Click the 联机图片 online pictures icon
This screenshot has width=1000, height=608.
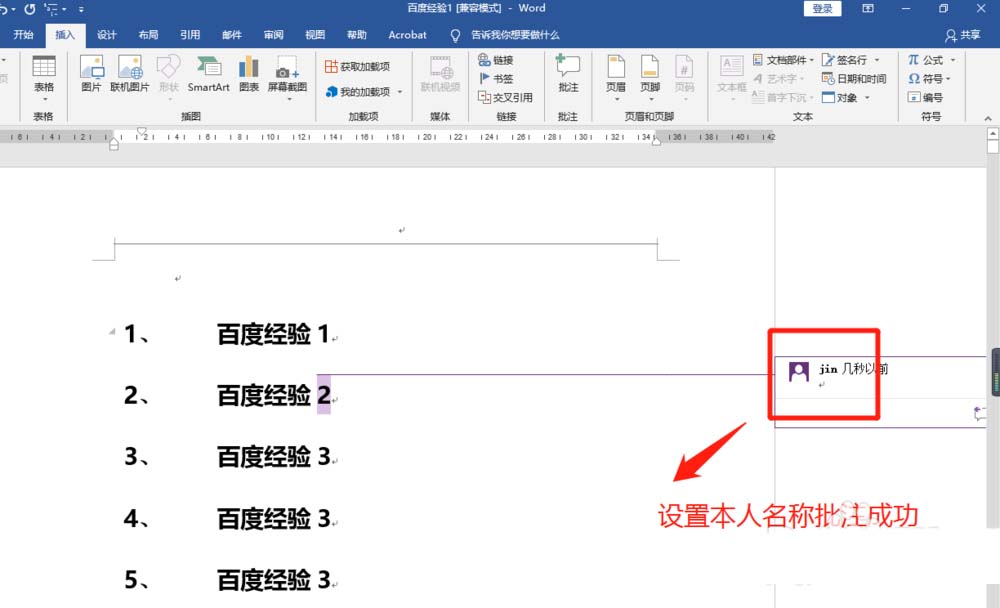click(x=129, y=74)
